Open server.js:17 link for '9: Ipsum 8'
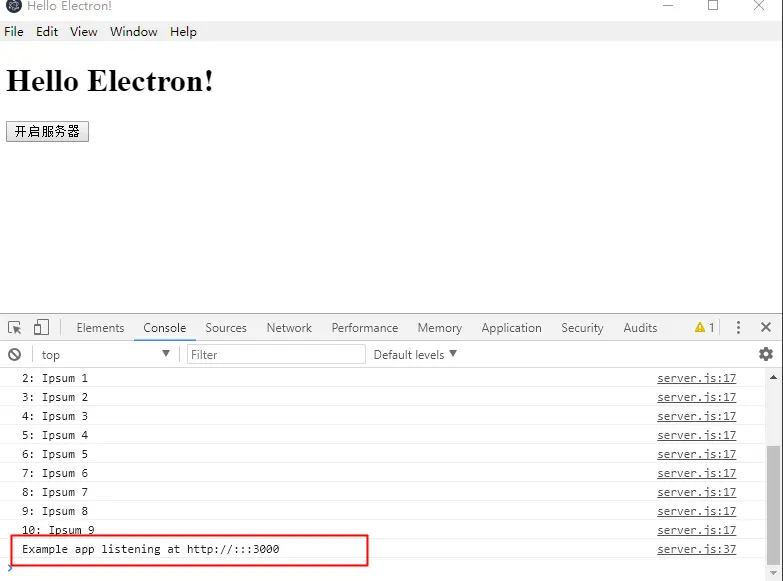 (697, 511)
